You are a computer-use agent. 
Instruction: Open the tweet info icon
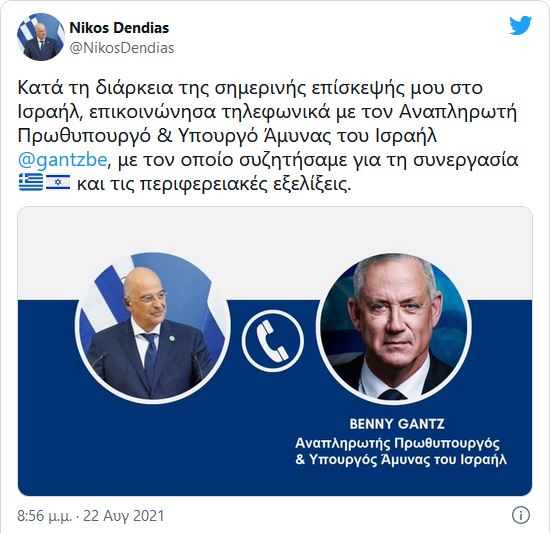coord(521,515)
